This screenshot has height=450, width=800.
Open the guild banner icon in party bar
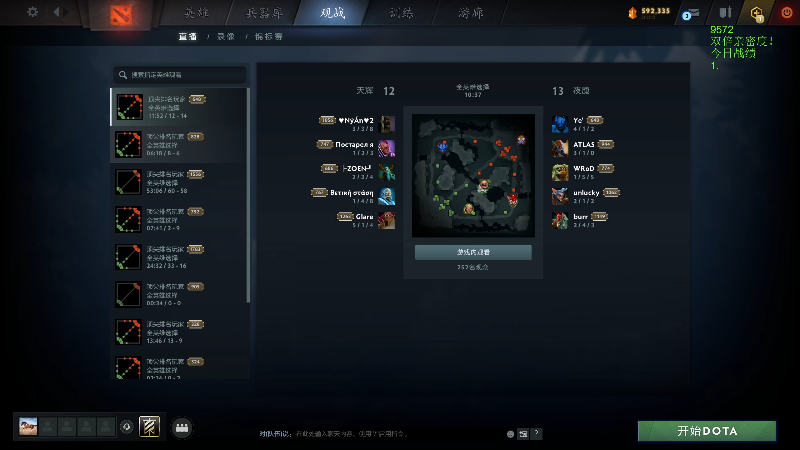(149, 427)
